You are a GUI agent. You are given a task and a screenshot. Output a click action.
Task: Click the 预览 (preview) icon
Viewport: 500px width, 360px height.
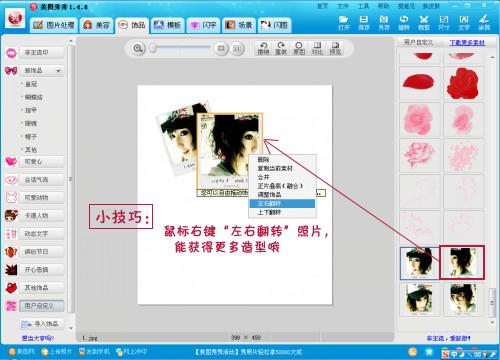click(x=335, y=48)
